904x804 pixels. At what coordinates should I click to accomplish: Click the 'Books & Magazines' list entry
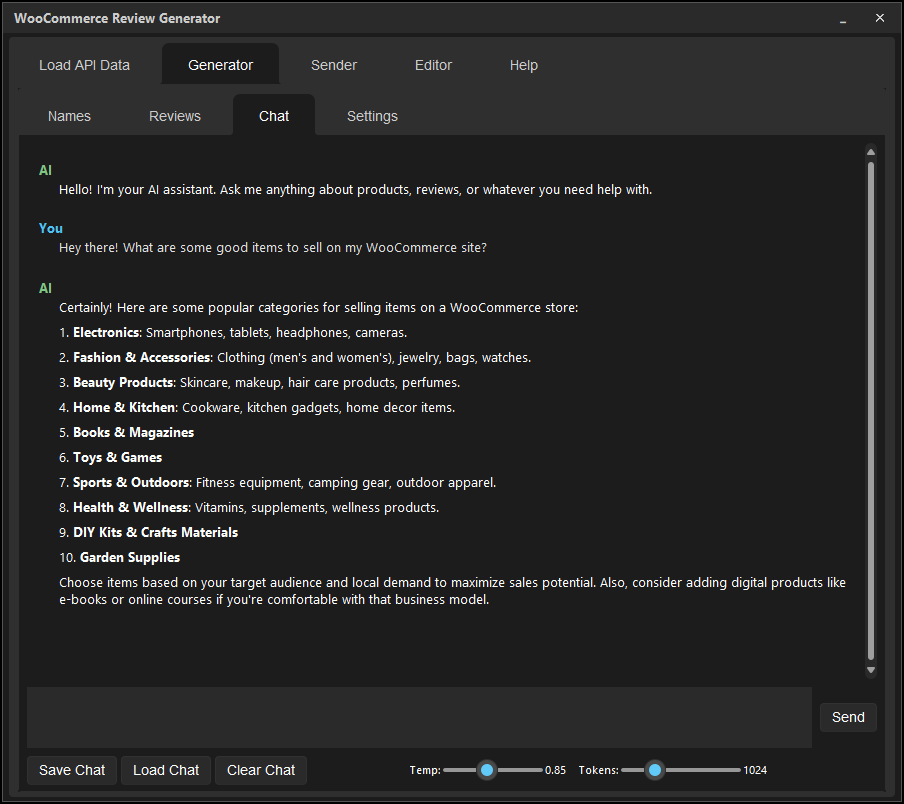pos(126,432)
